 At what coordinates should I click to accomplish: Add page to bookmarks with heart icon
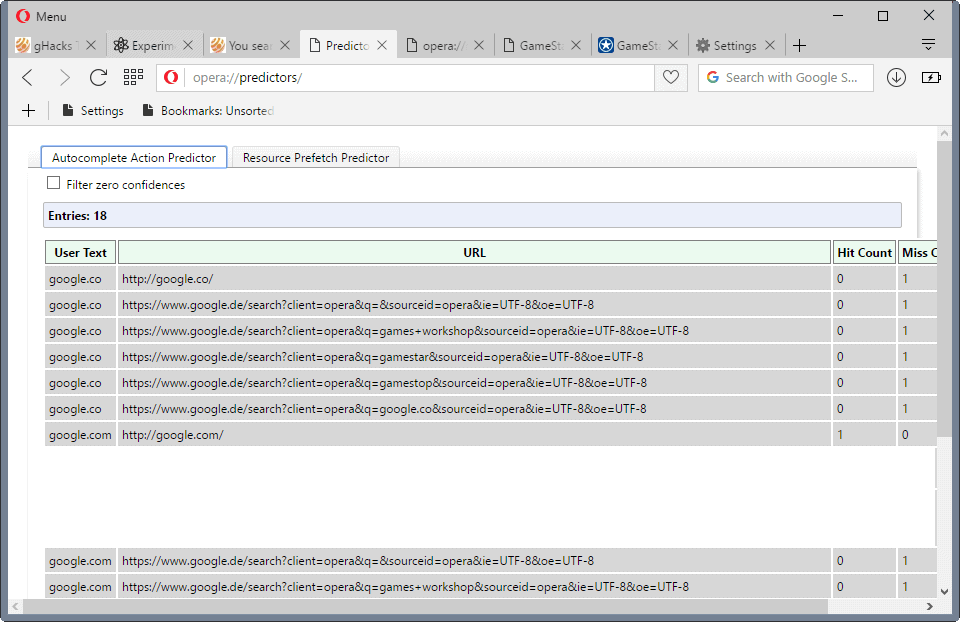click(671, 77)
